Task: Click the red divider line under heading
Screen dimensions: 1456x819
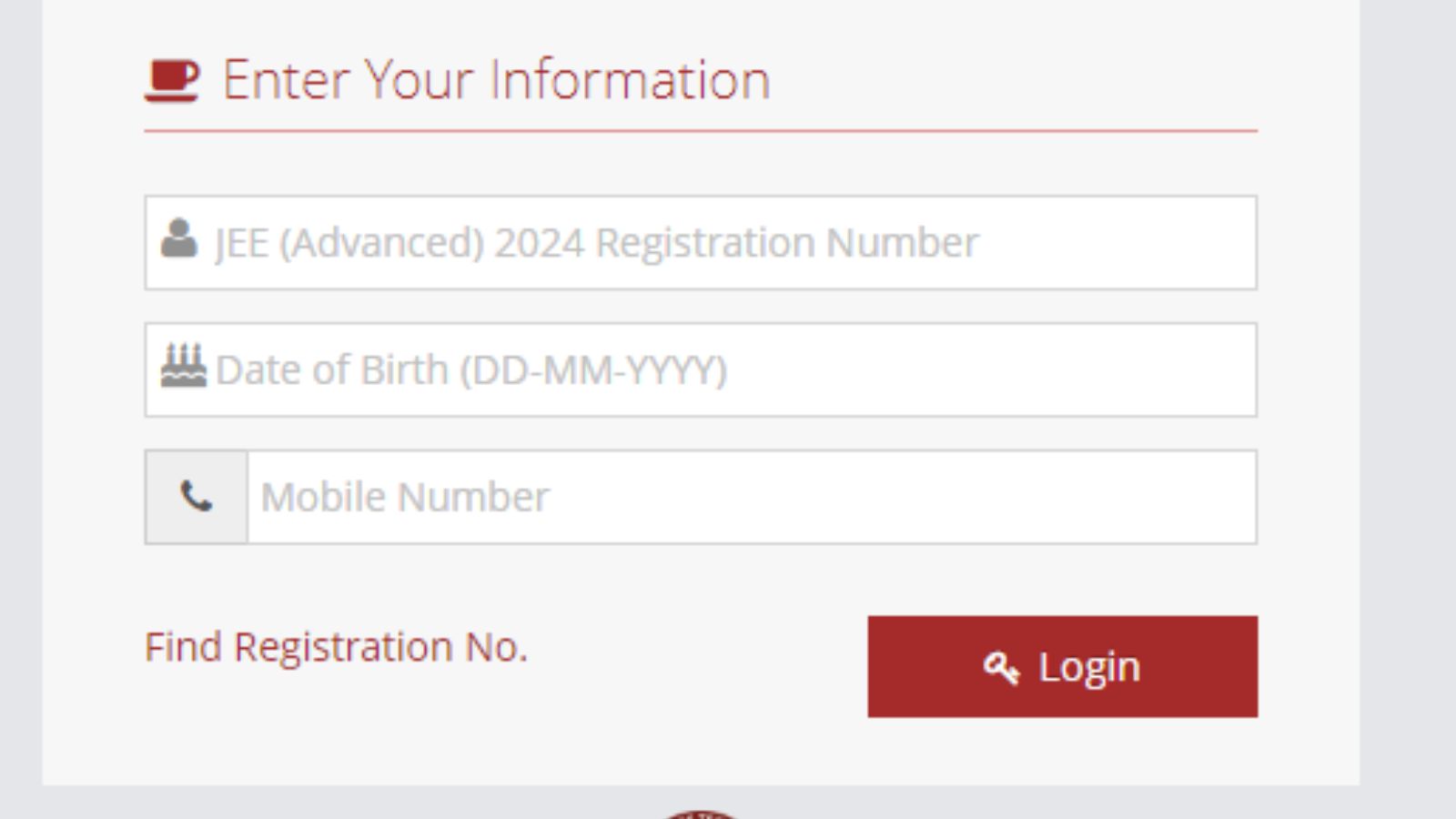Action: (x=701, y=131)
